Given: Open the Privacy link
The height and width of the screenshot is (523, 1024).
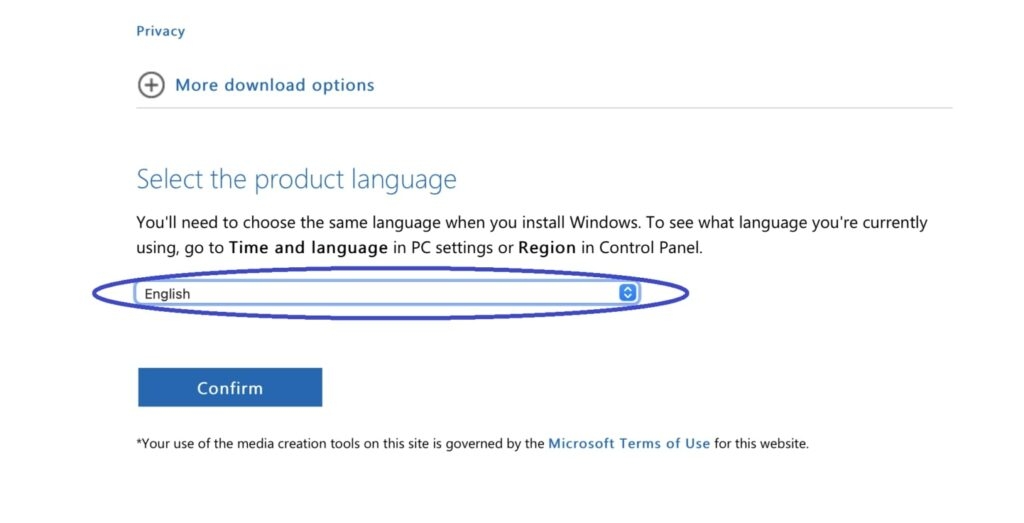Looking at the screenshot, I should pos(161,31).
